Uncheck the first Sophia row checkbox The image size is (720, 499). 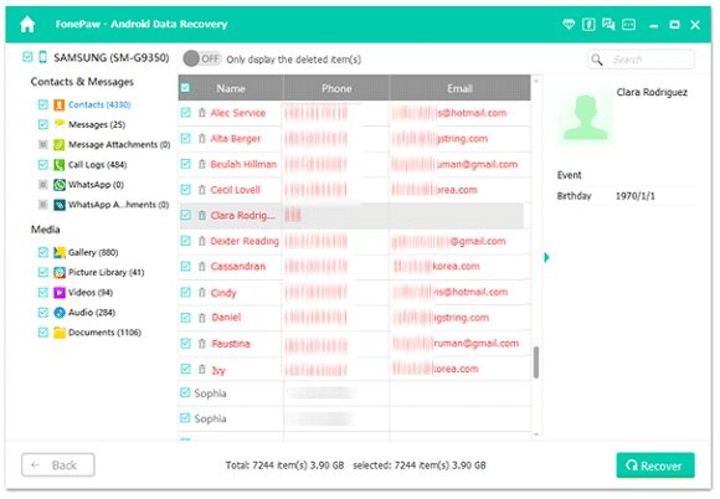point(185,392)
